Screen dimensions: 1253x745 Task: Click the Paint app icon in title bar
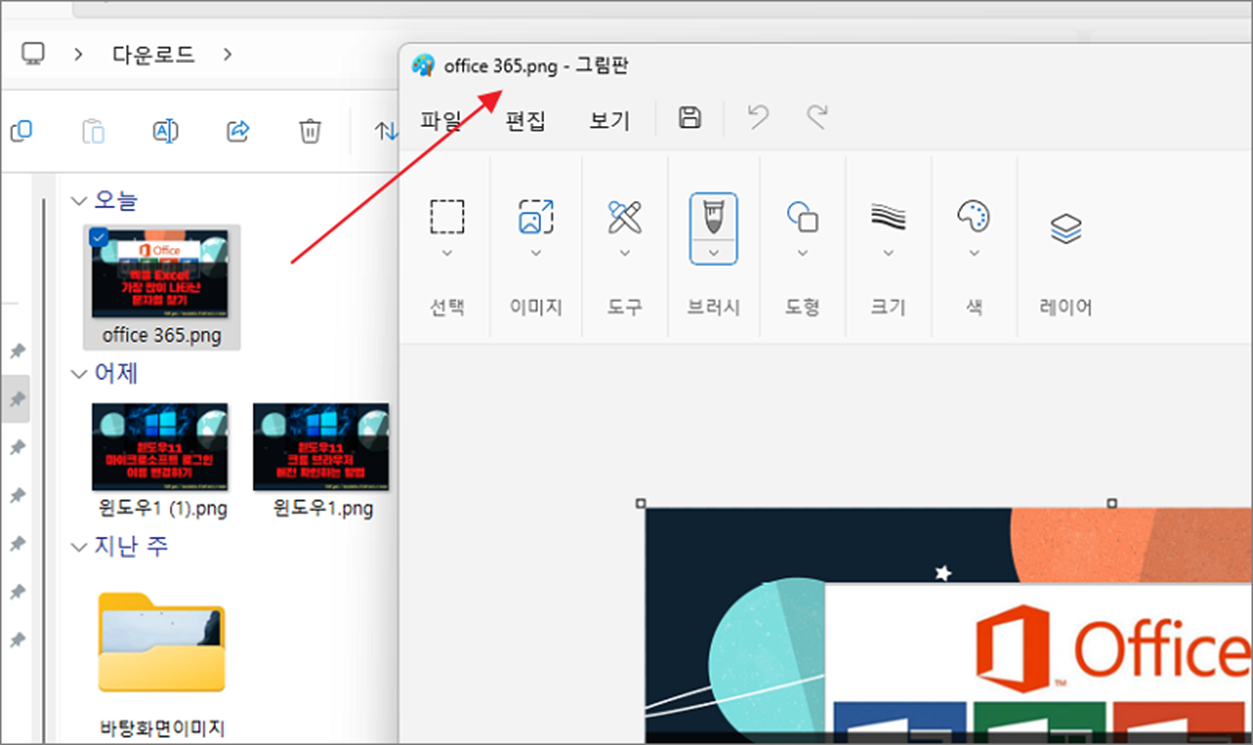423,65
